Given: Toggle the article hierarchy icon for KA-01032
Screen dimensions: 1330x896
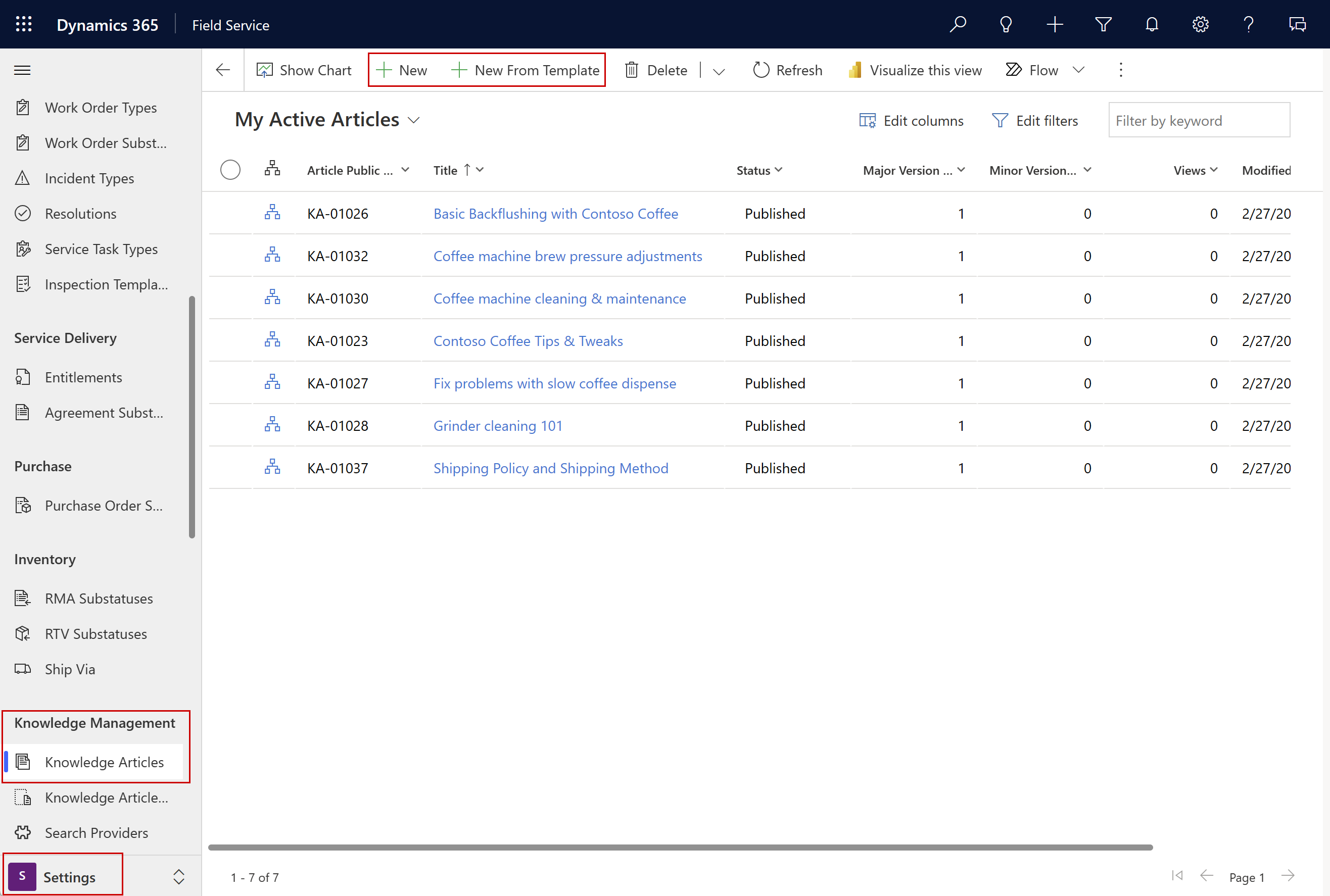Looking at the screenshot, I should (x=273, y=255).
